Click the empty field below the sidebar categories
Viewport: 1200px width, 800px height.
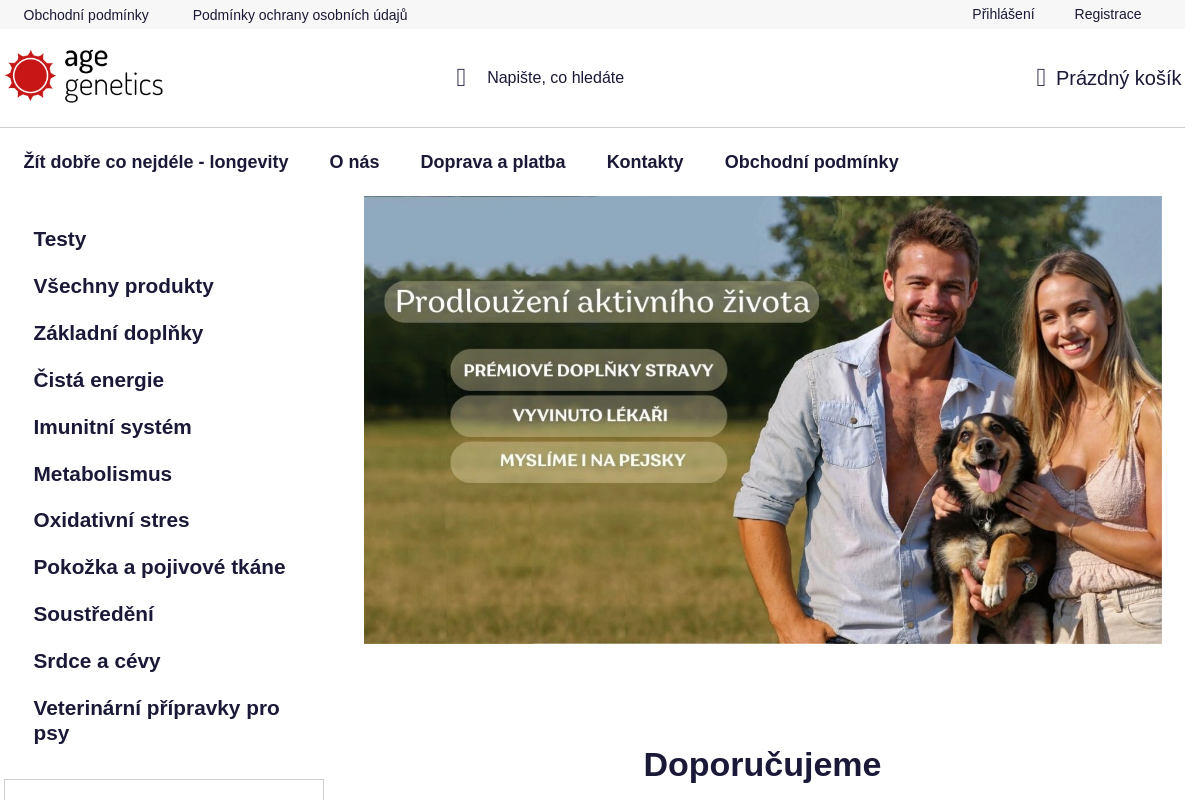click(164, 793)
